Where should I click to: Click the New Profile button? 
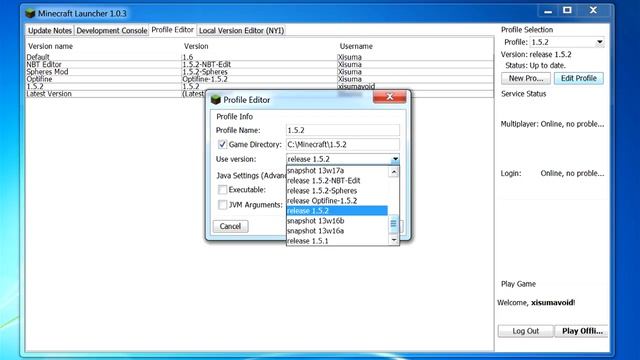[x=526, y=78]
